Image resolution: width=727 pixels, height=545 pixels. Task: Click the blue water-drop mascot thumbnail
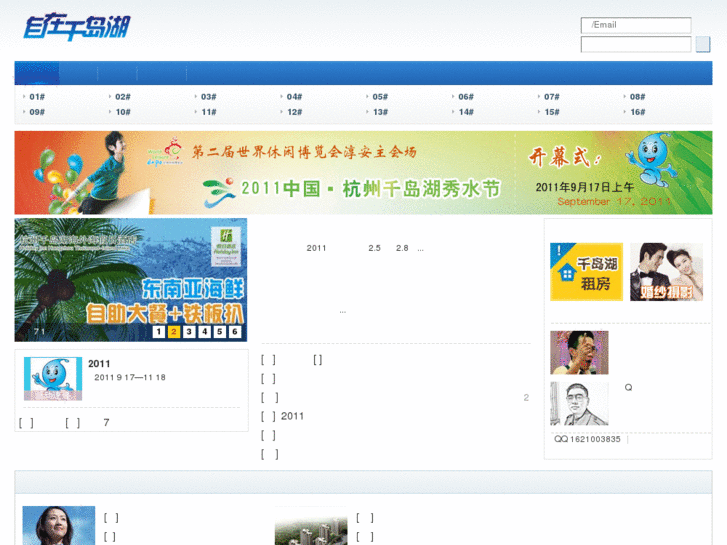(53, 378)
